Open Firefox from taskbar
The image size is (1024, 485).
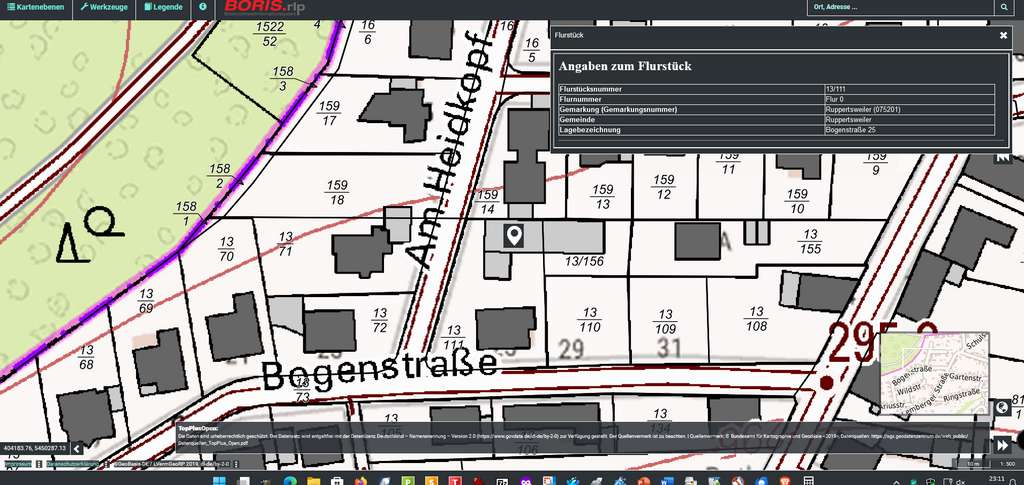pyautogui.click(x=360, y=480)
